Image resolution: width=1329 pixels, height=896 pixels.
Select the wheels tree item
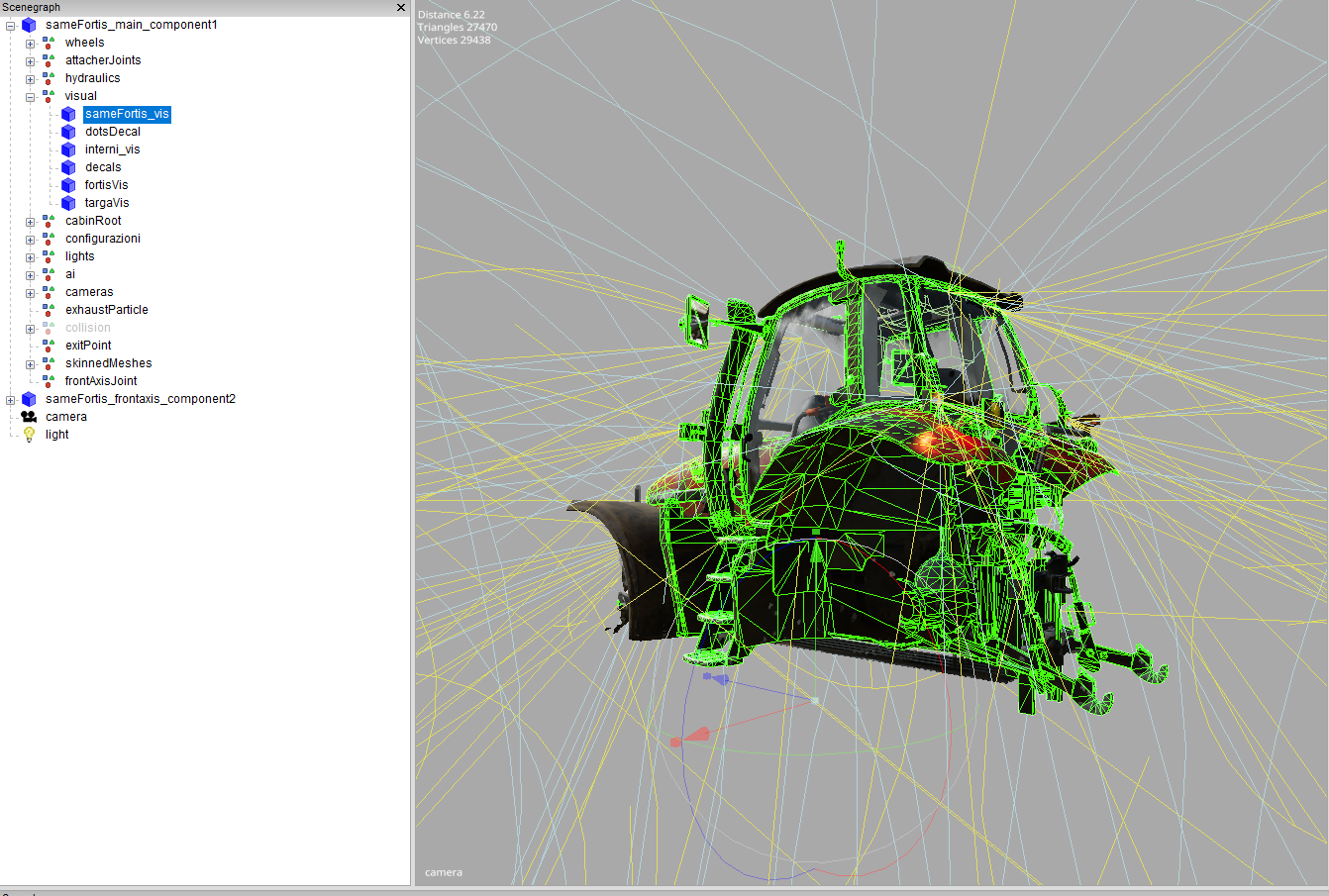point(84,43)
